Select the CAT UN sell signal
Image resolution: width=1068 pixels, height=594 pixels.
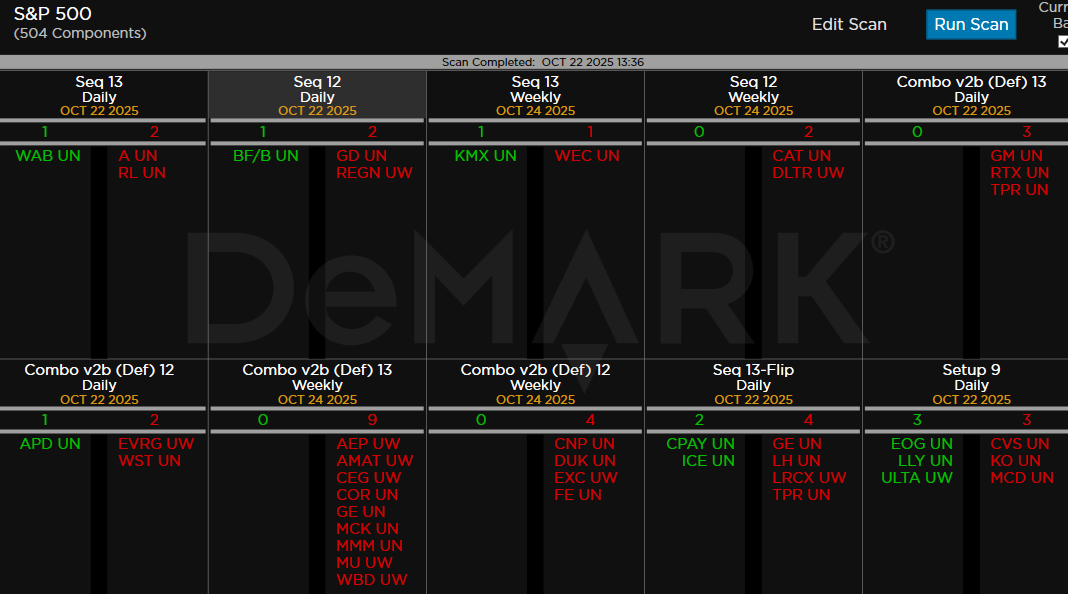(x=801, y=156)
